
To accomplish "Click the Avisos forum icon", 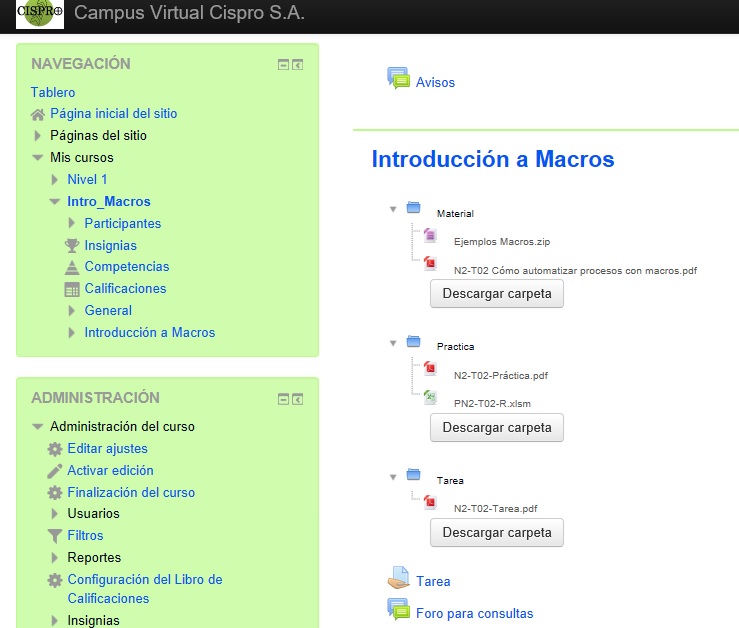I will [398, 79].
